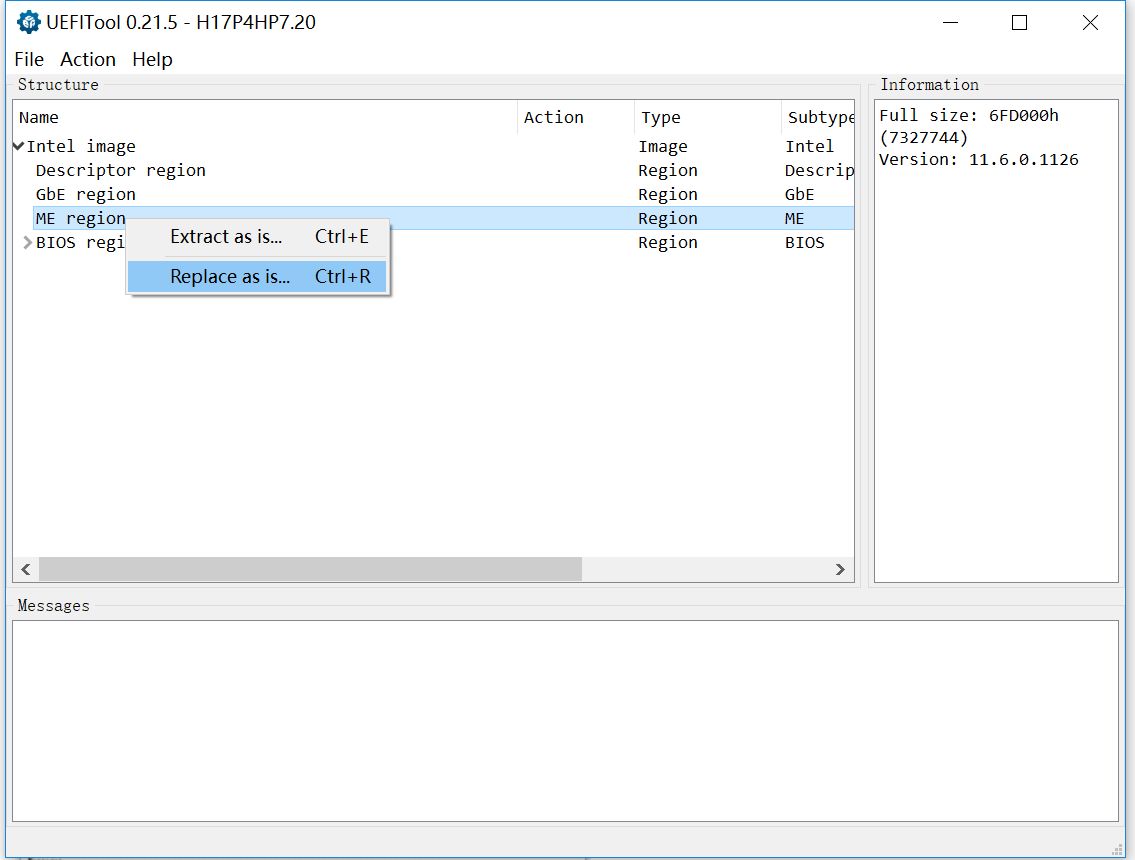The width and height of the screenshot is (1135, 860).
Task: Maximize the UEFITool window
Action: [1019, 22]
